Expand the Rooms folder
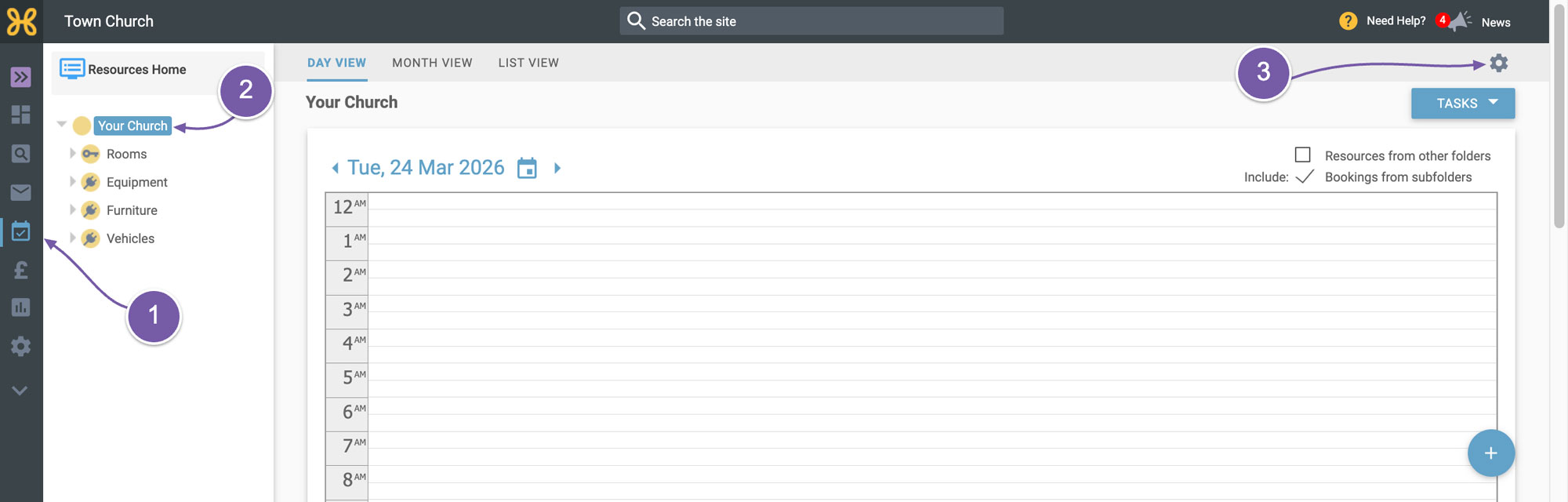This screenshot has height=502, width=1568. [x=72, y=153]
